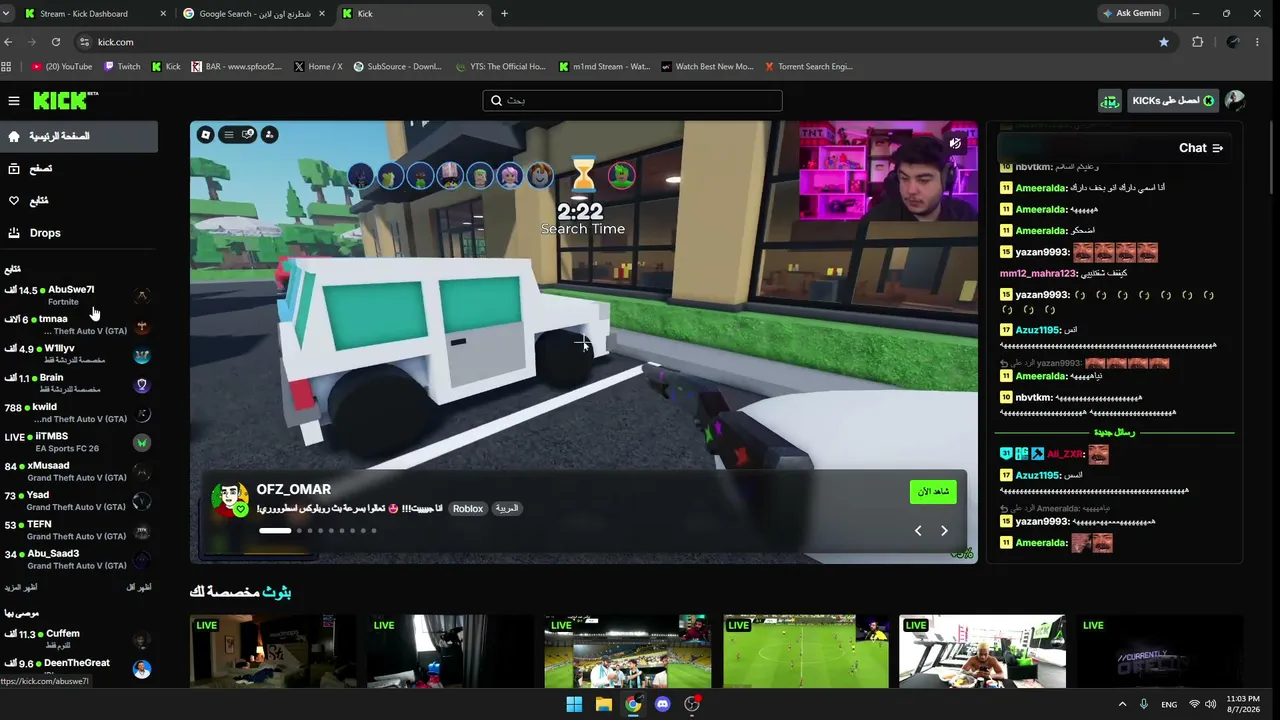The height and width of the screenshot is (720, 1280).
Task: Open tmnaa channel in the sidebar
Action: point(78,325)
